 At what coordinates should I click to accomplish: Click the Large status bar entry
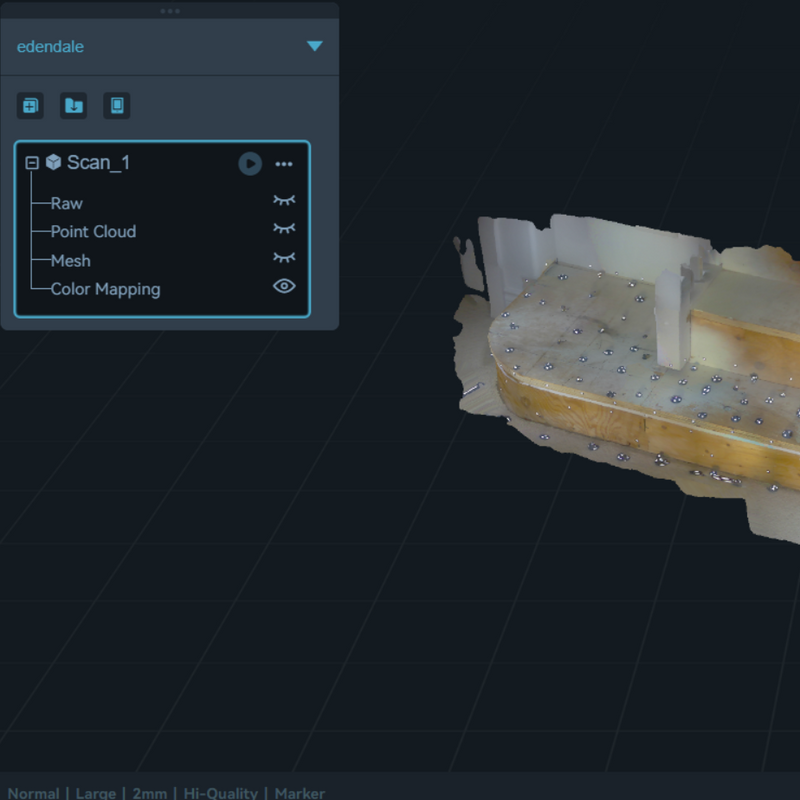[x=96, y=793]
